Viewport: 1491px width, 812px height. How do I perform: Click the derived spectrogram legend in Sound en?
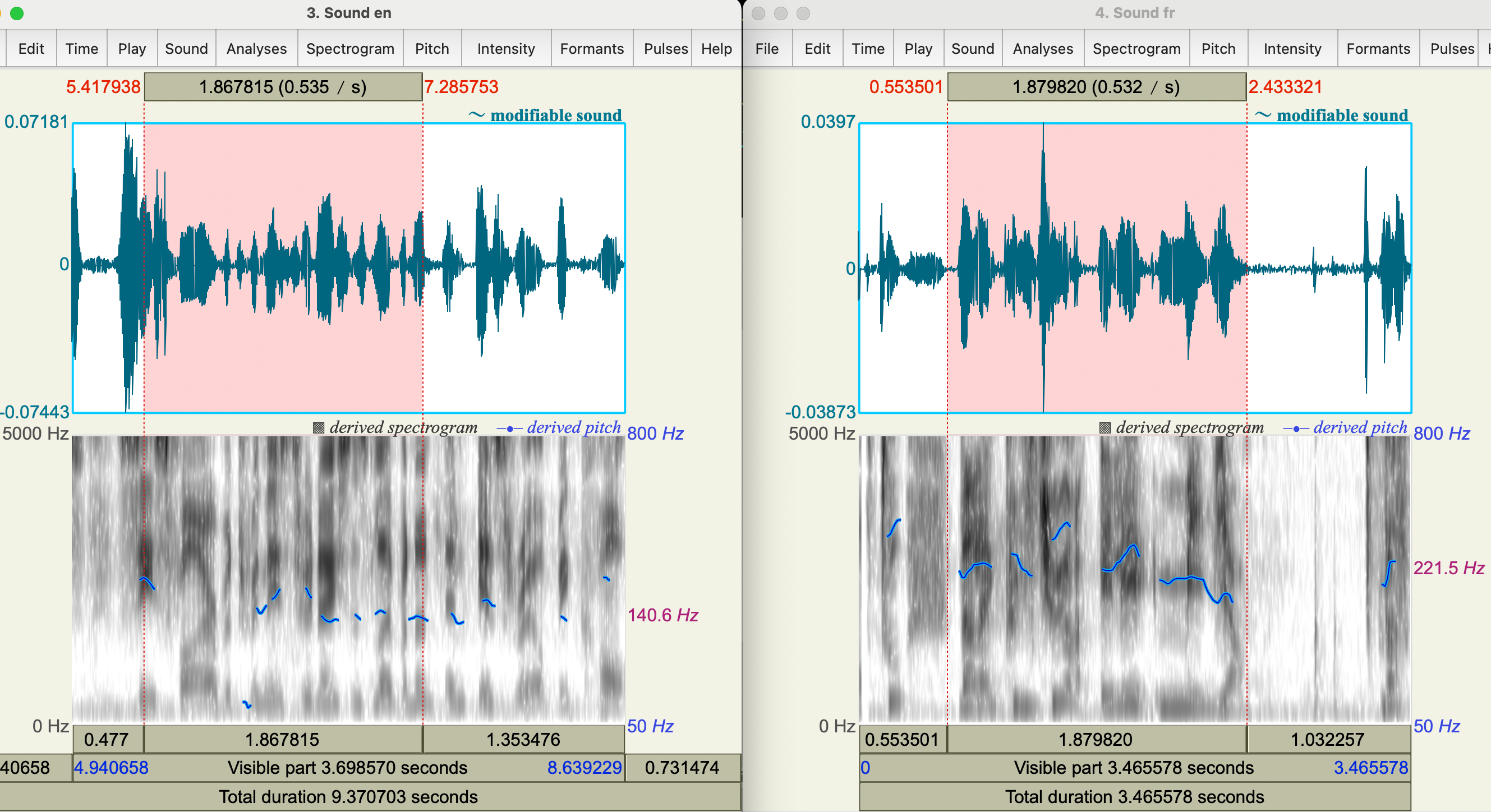[x=395, y=428]
